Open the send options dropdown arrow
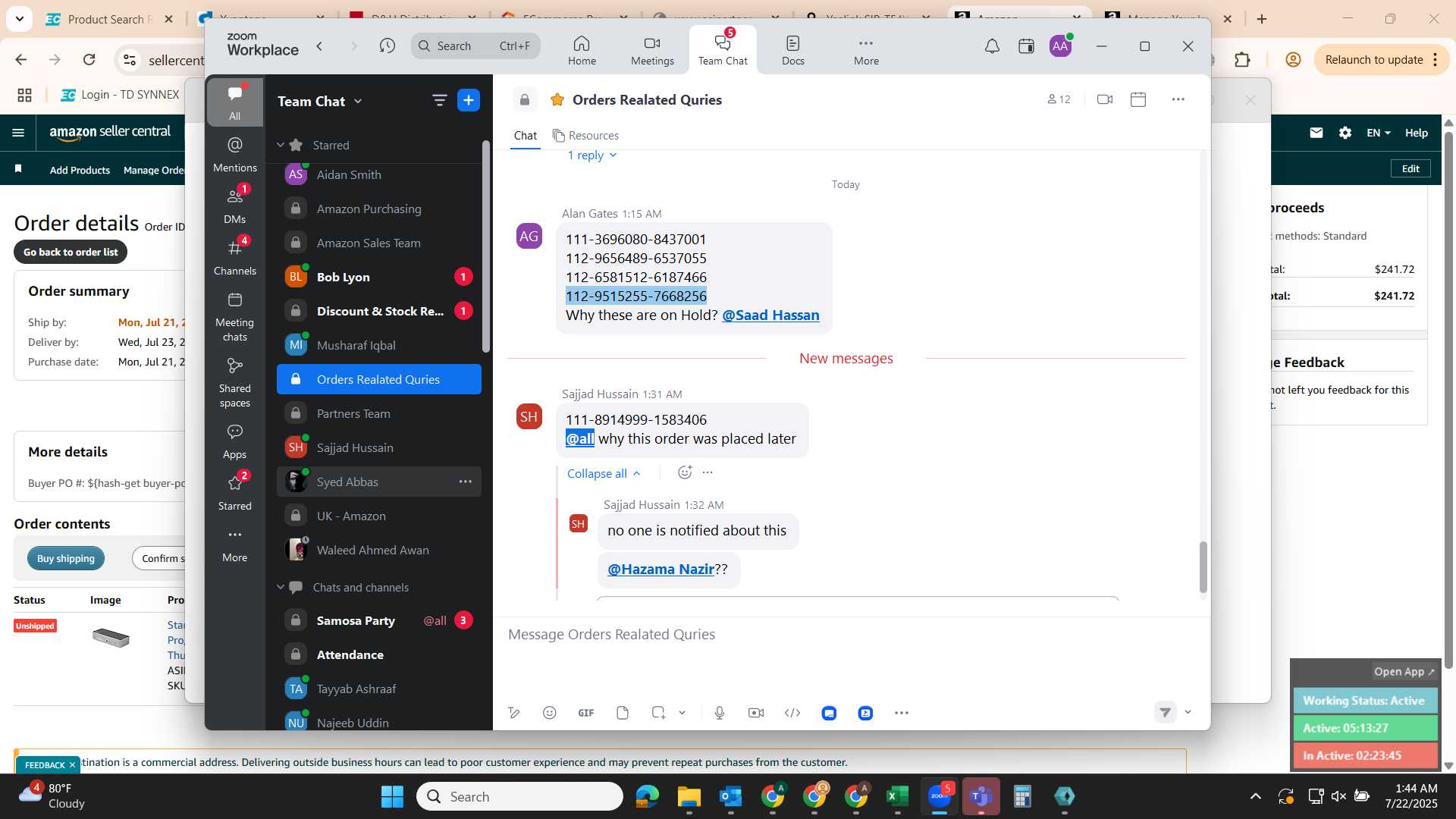 [x=1188, y=712]
